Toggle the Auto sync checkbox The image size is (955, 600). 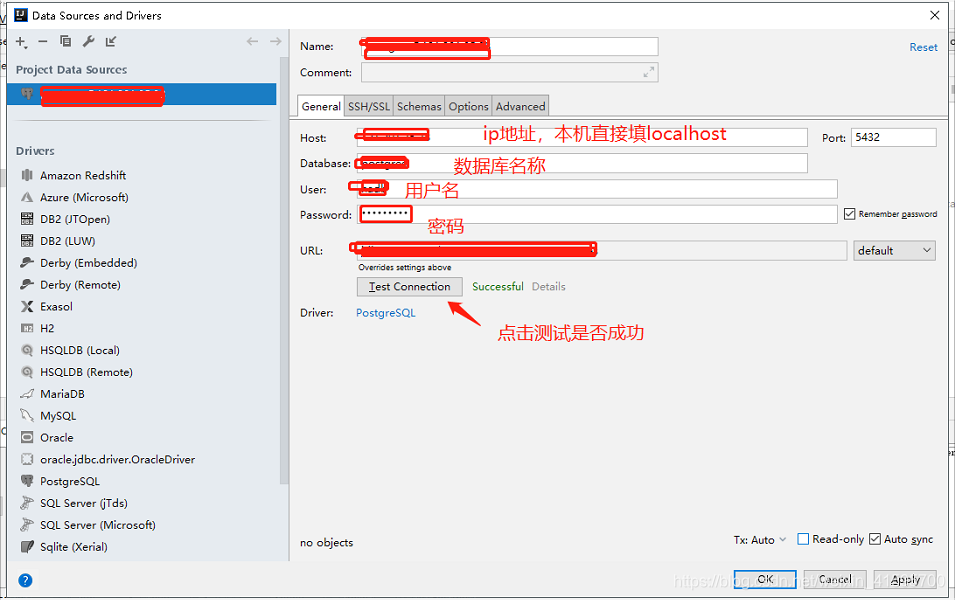tap(875, 539)
